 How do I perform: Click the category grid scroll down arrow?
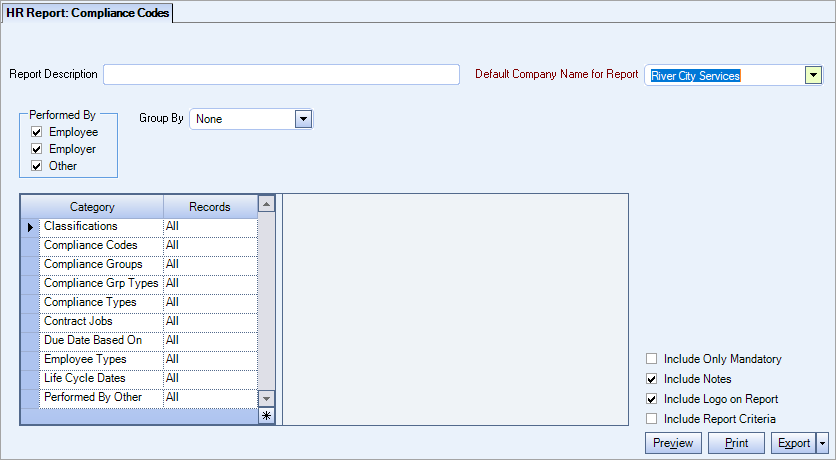pyautogui.click(x=267, y=398)
